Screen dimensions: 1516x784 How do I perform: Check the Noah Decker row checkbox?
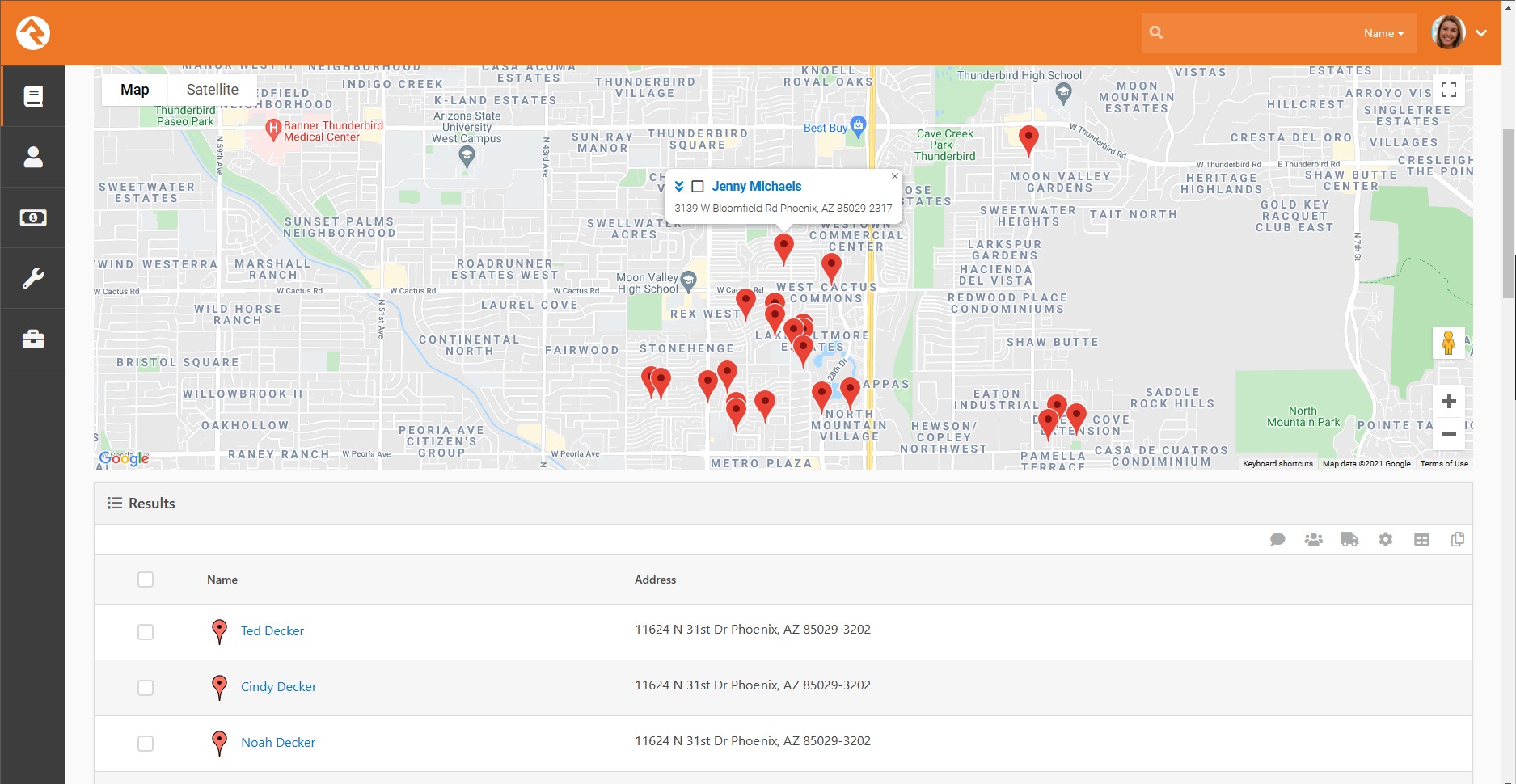tap(146, 744)
